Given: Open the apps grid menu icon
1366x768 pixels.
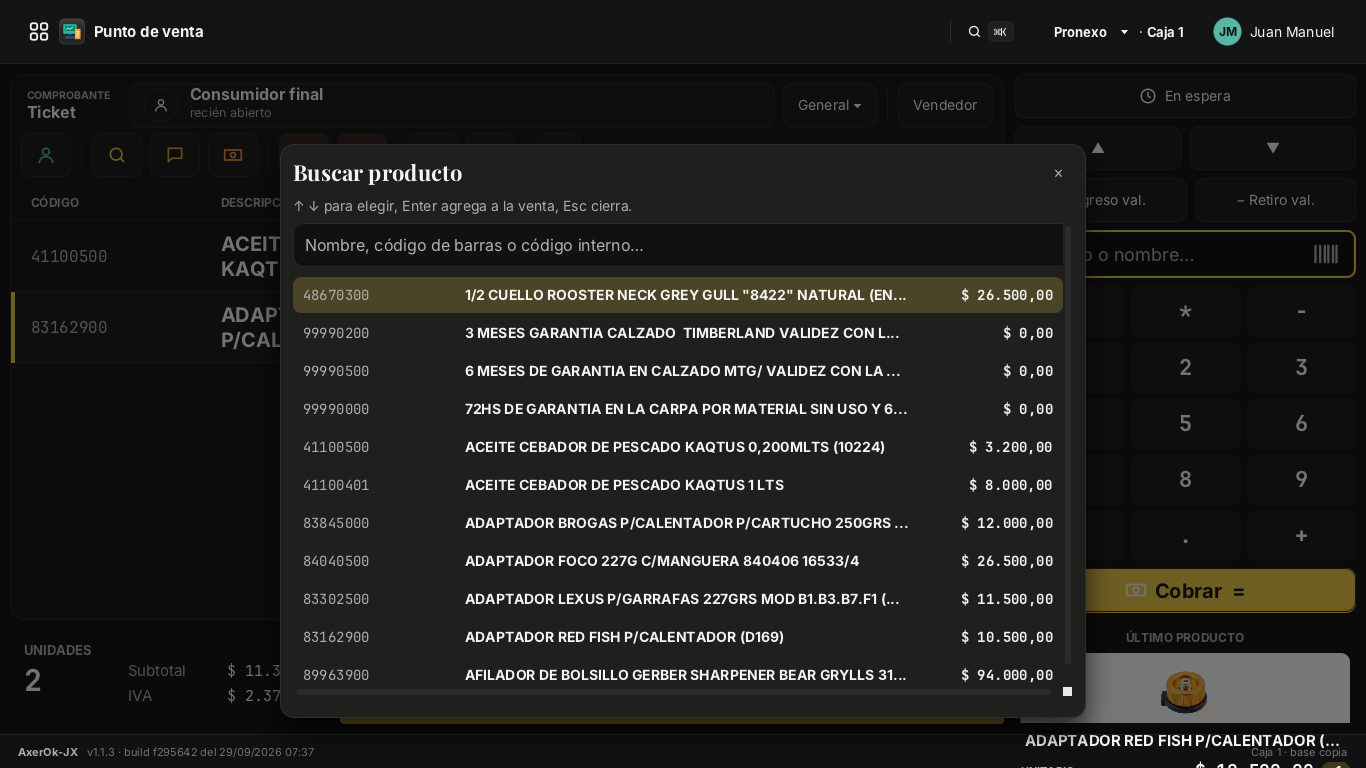Looking at the screenshot, I should pos(39,32).
